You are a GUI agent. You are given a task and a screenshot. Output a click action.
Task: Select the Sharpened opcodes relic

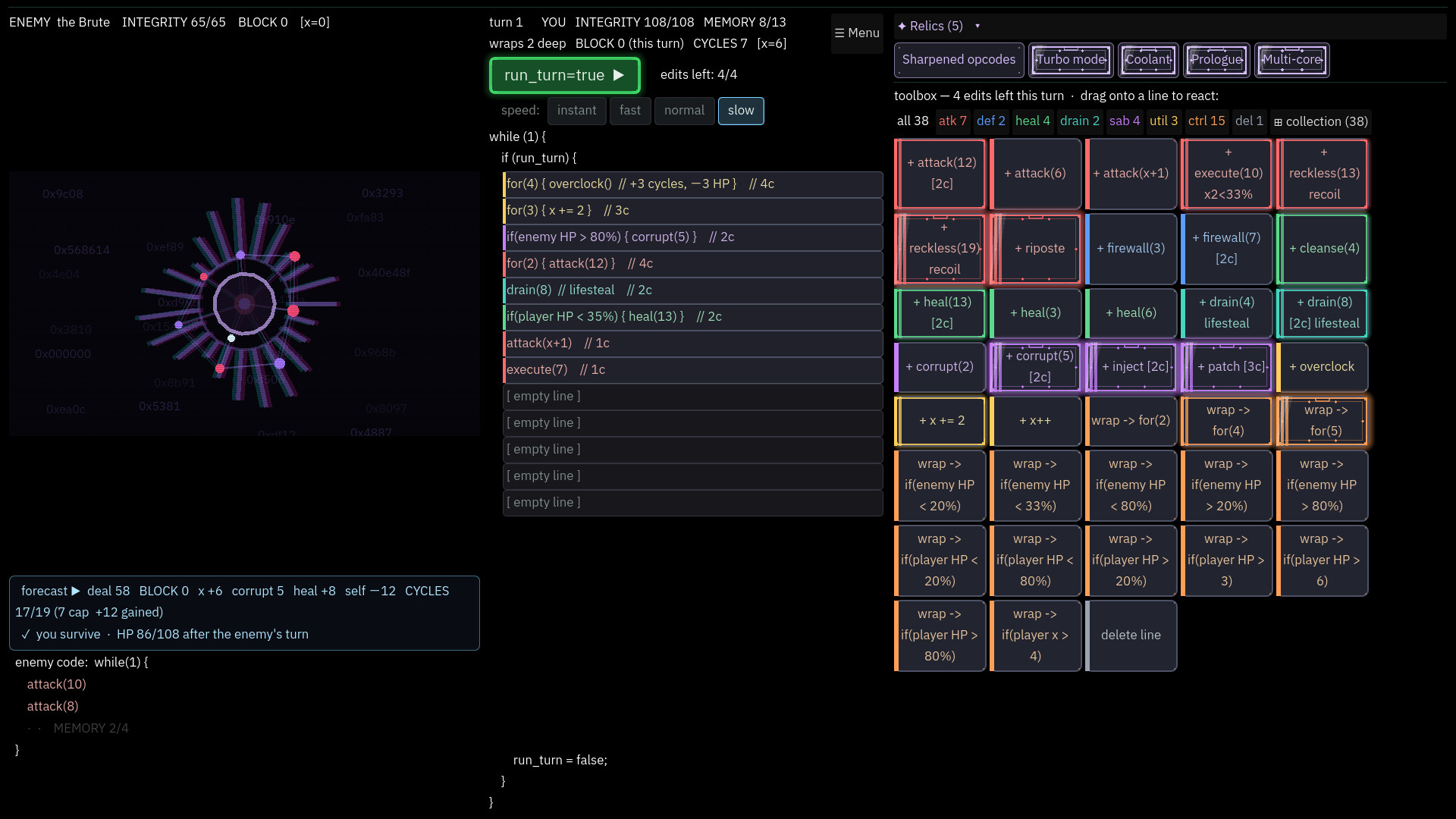tap(959, 60)
